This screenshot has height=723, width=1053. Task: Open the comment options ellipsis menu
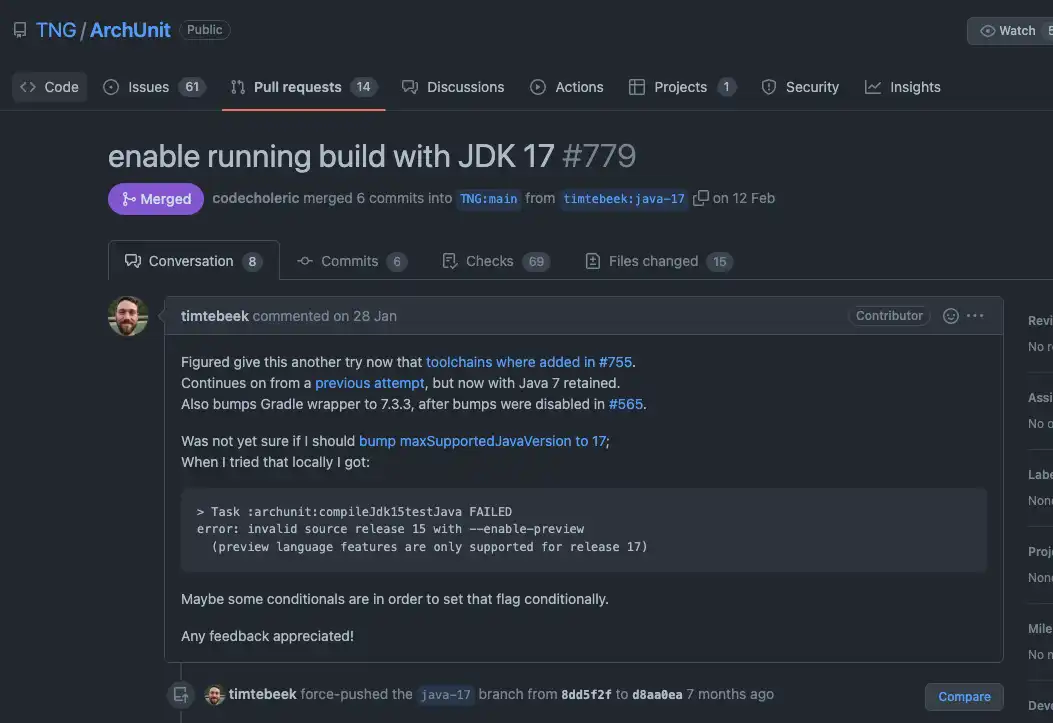[975, 316]
